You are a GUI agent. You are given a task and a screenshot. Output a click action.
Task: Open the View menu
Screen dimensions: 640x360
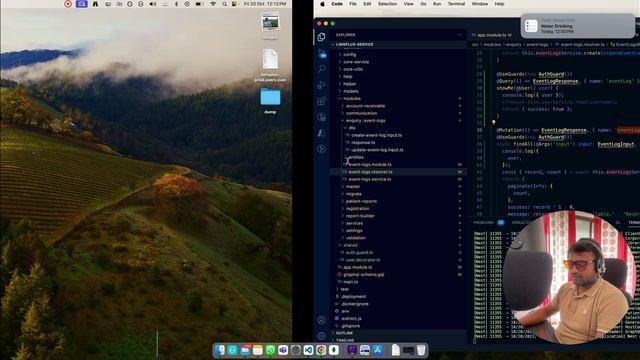click(x=409, y=4)
